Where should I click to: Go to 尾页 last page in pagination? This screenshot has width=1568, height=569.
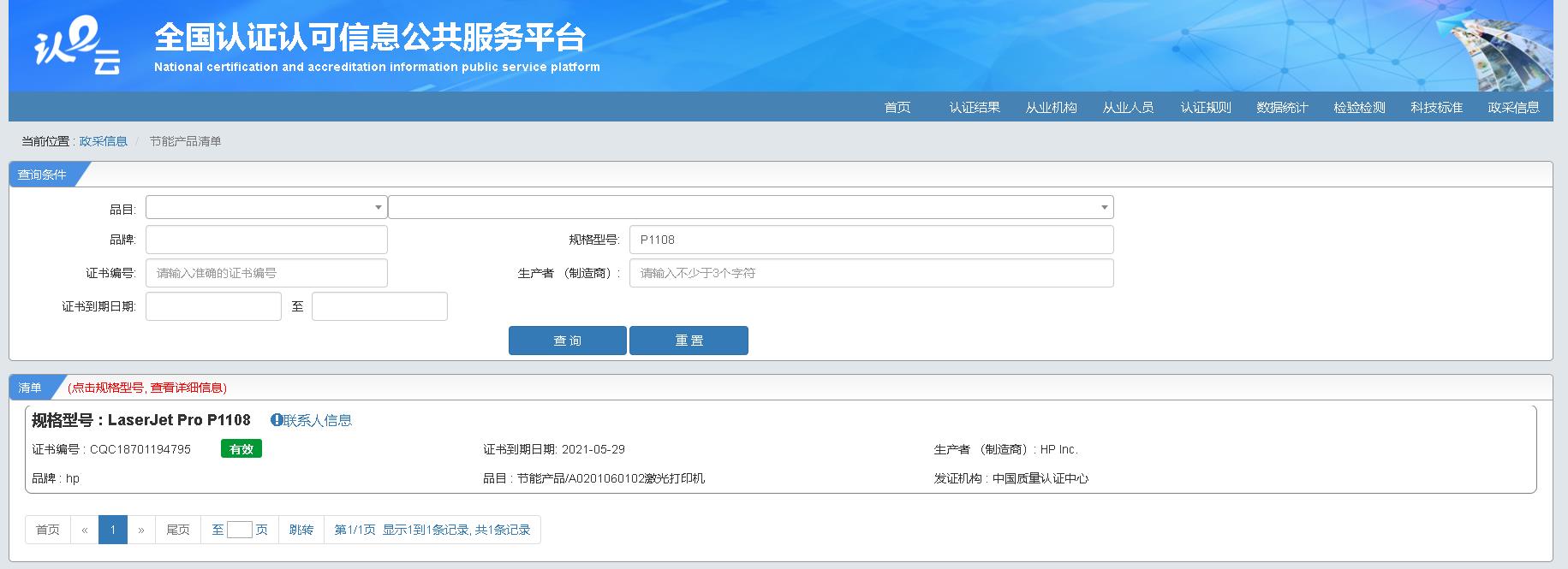(178, 530)
